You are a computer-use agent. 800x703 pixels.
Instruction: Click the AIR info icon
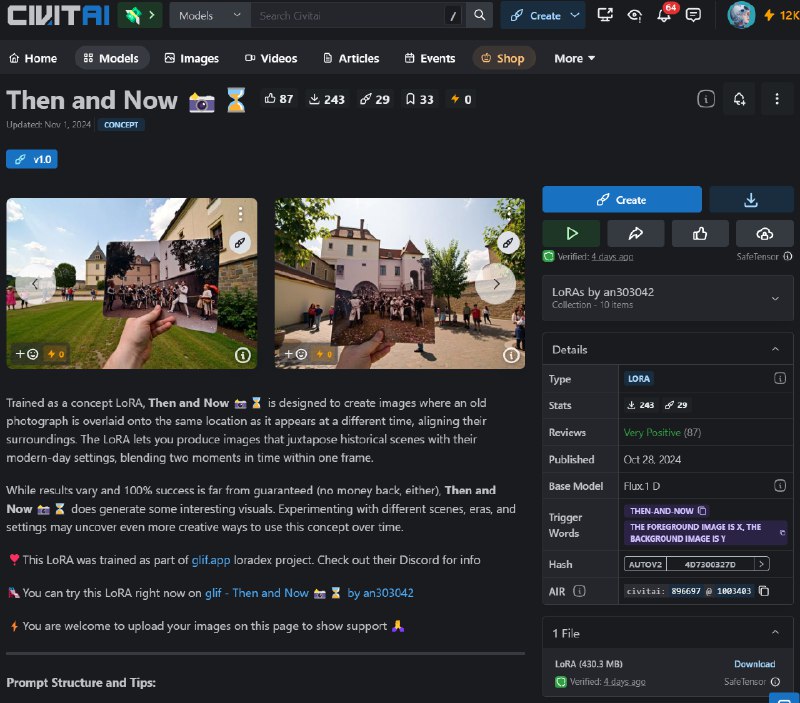(x=579, y=591)
